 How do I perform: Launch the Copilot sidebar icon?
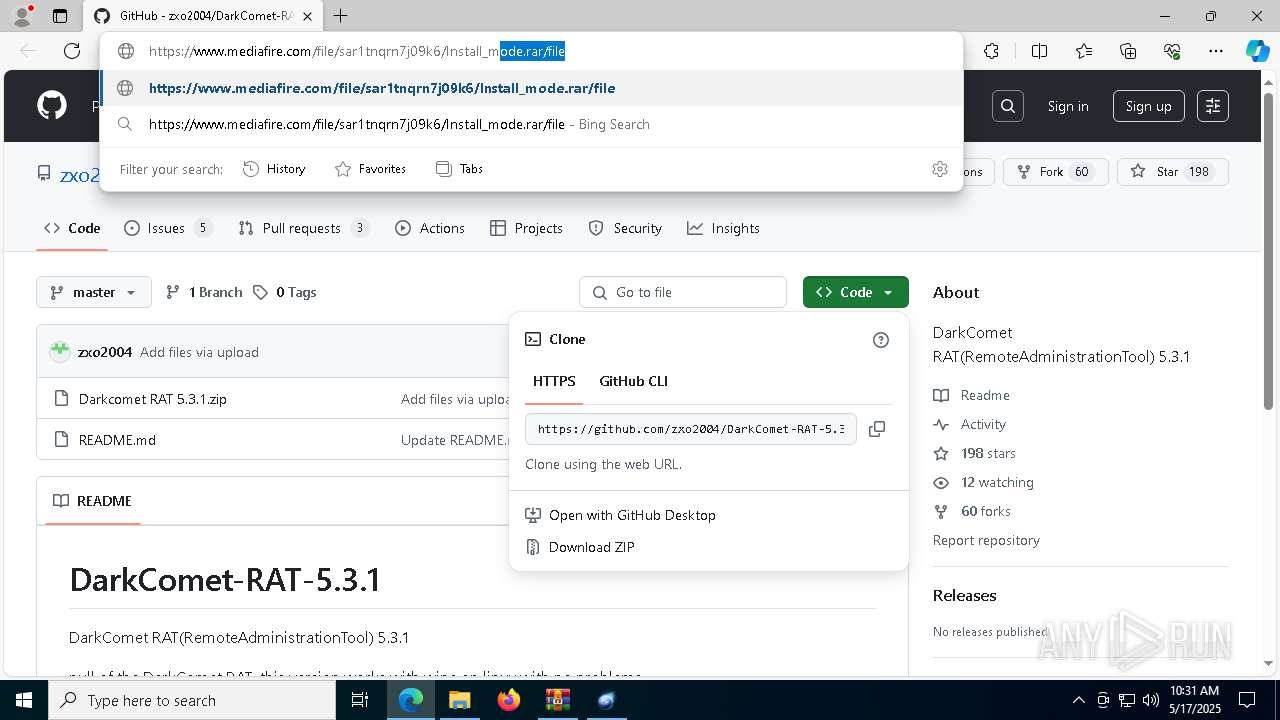pyautogui.click(x=1257, y=51)
